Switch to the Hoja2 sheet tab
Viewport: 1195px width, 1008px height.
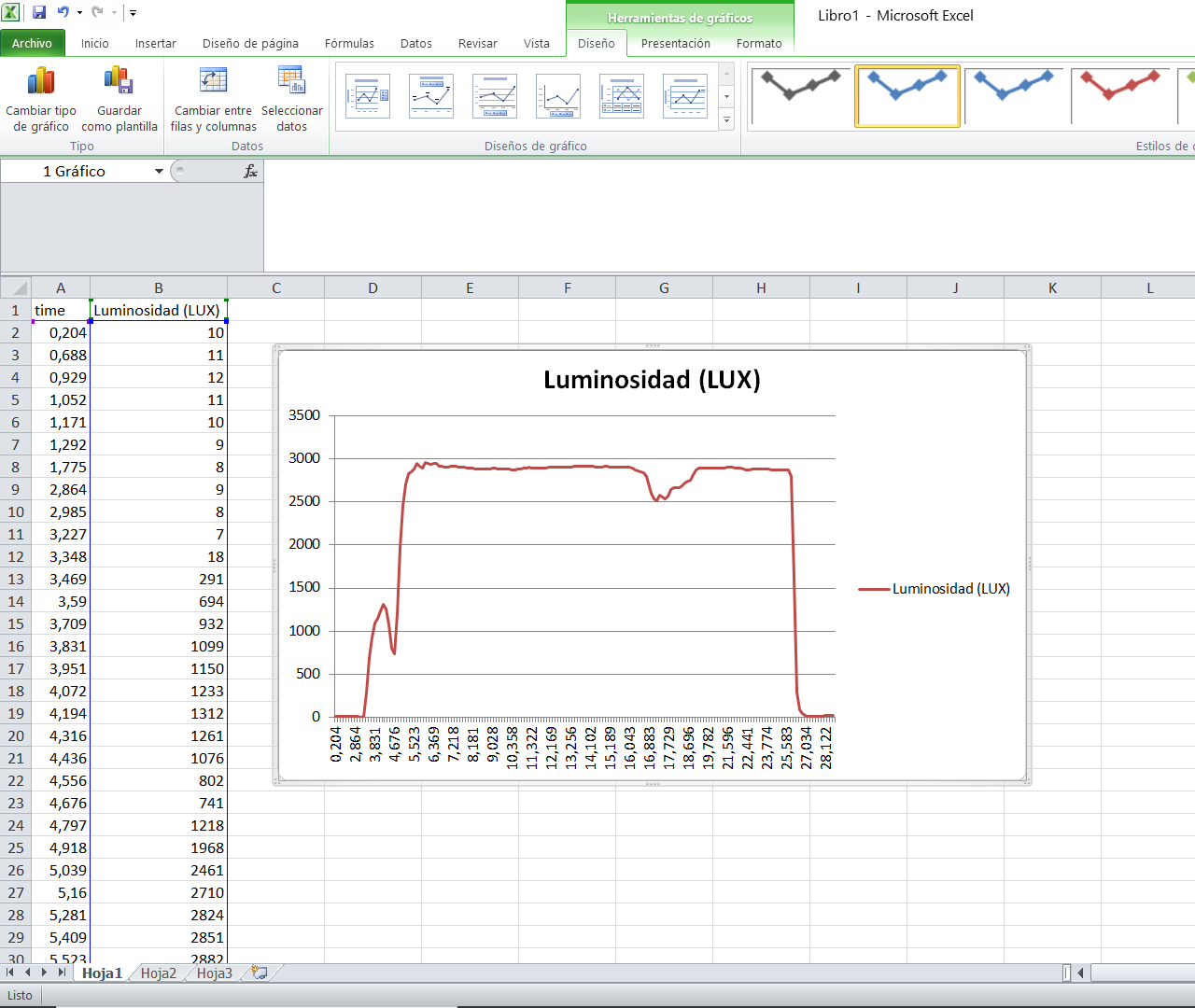tap(159, 973)
